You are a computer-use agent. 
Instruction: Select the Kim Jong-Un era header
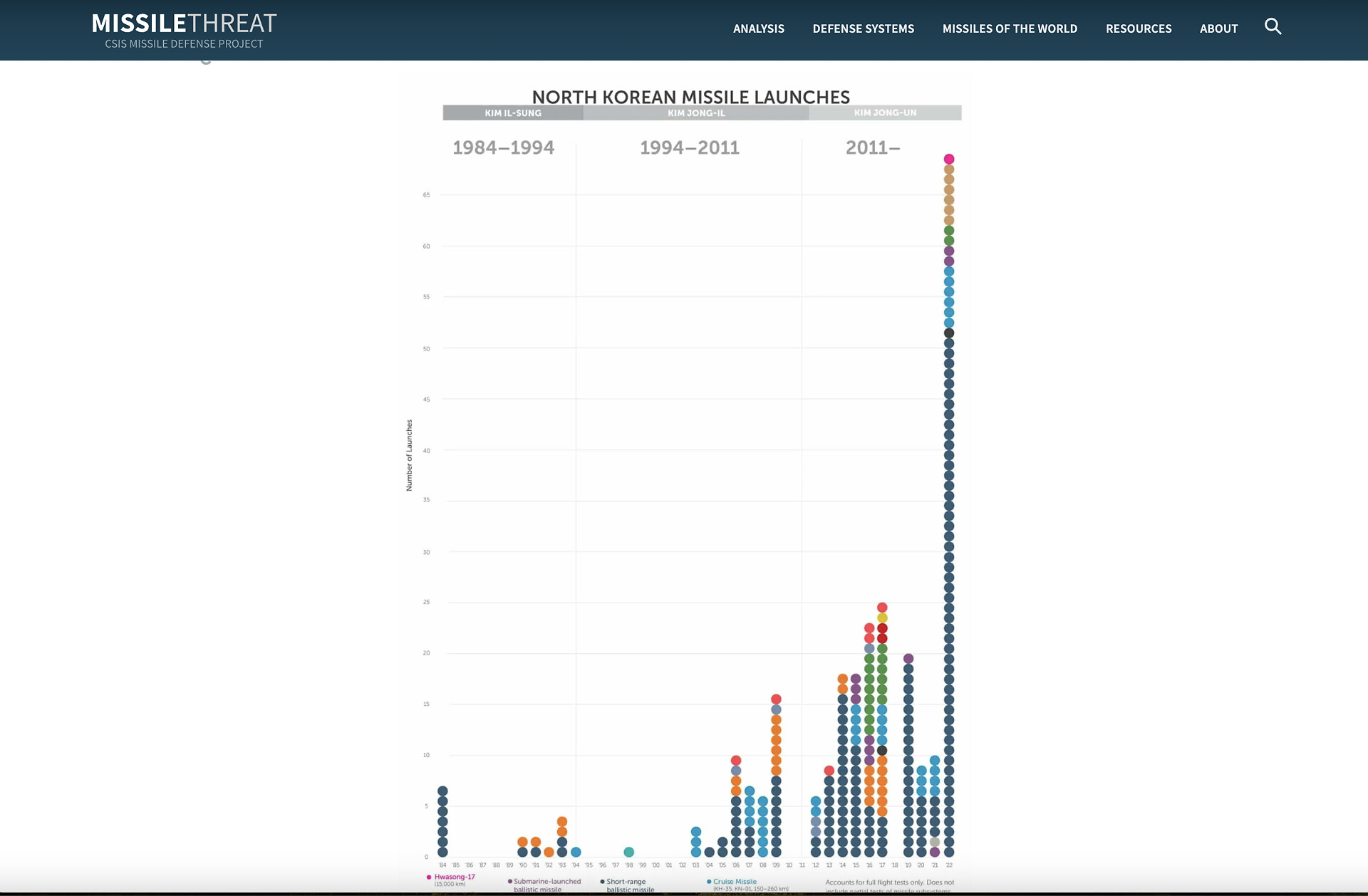coord(885,113)
